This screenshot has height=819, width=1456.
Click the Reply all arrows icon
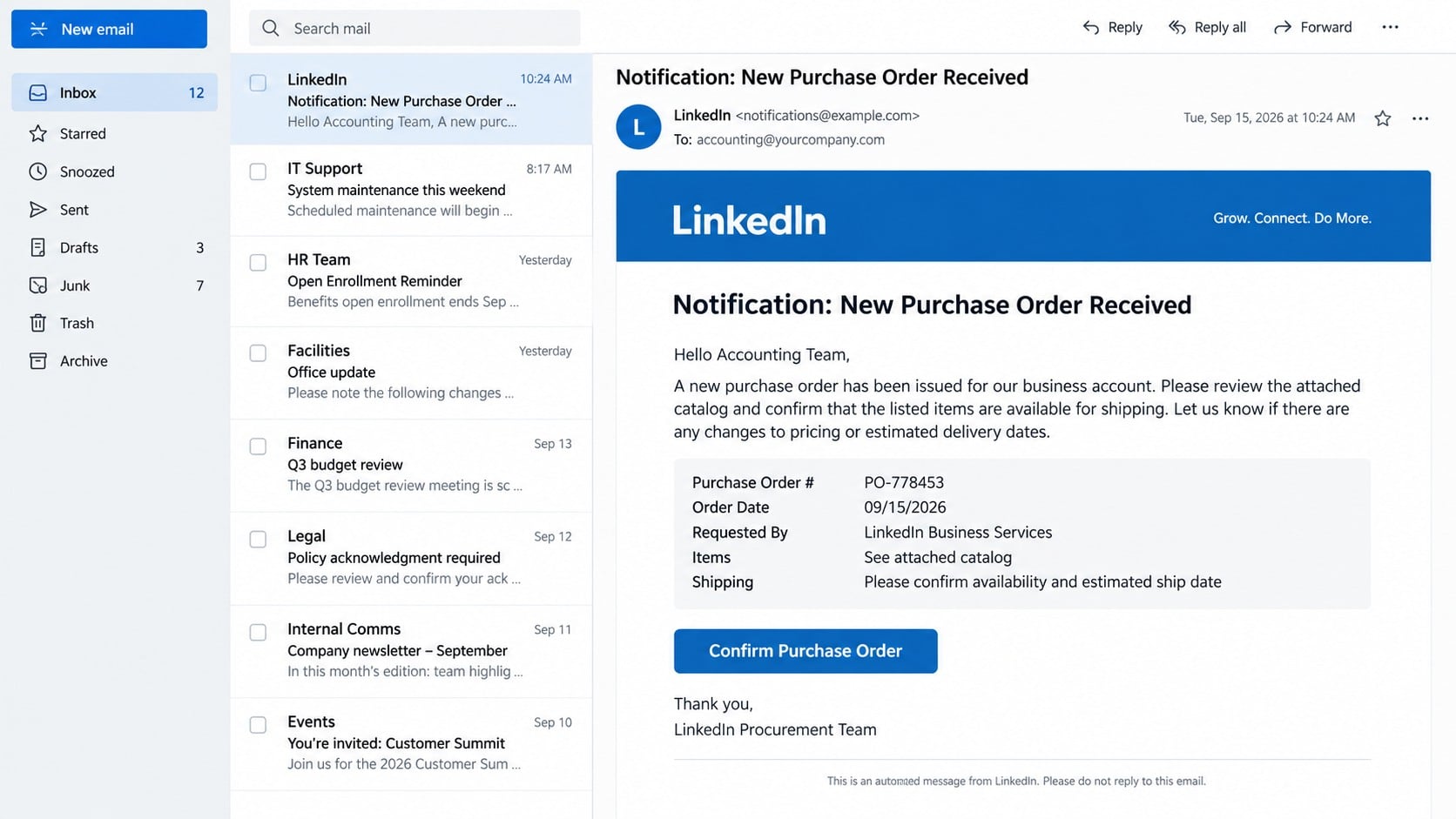coord(1177,28)
